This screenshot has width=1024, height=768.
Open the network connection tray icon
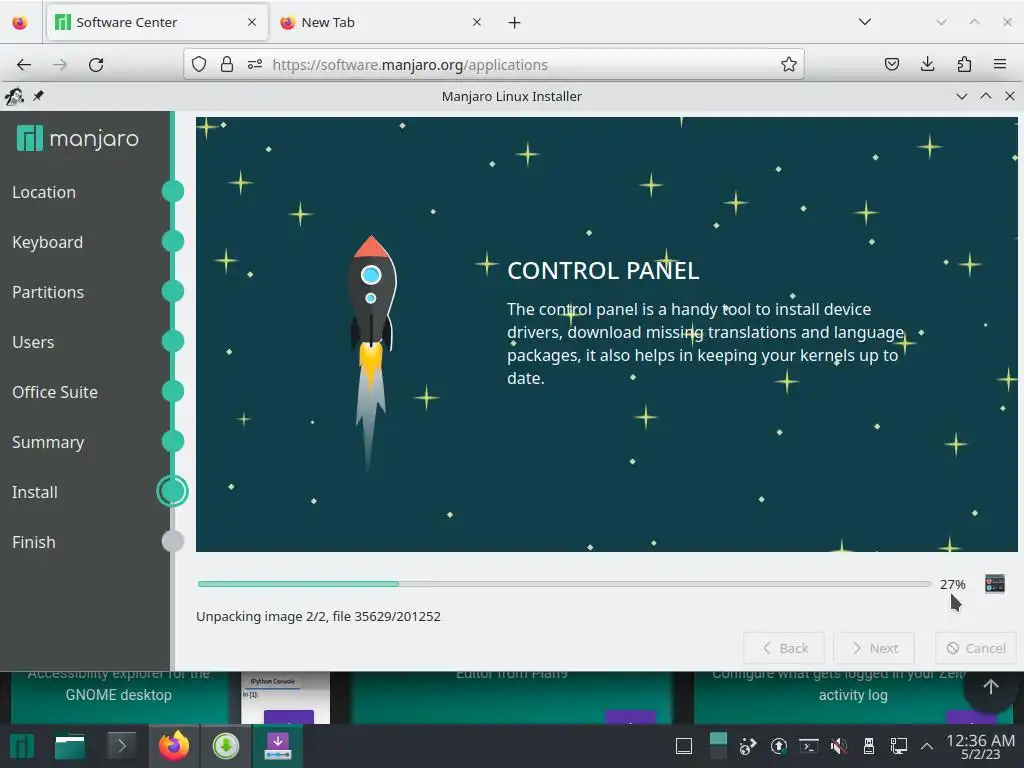point(899,746)
